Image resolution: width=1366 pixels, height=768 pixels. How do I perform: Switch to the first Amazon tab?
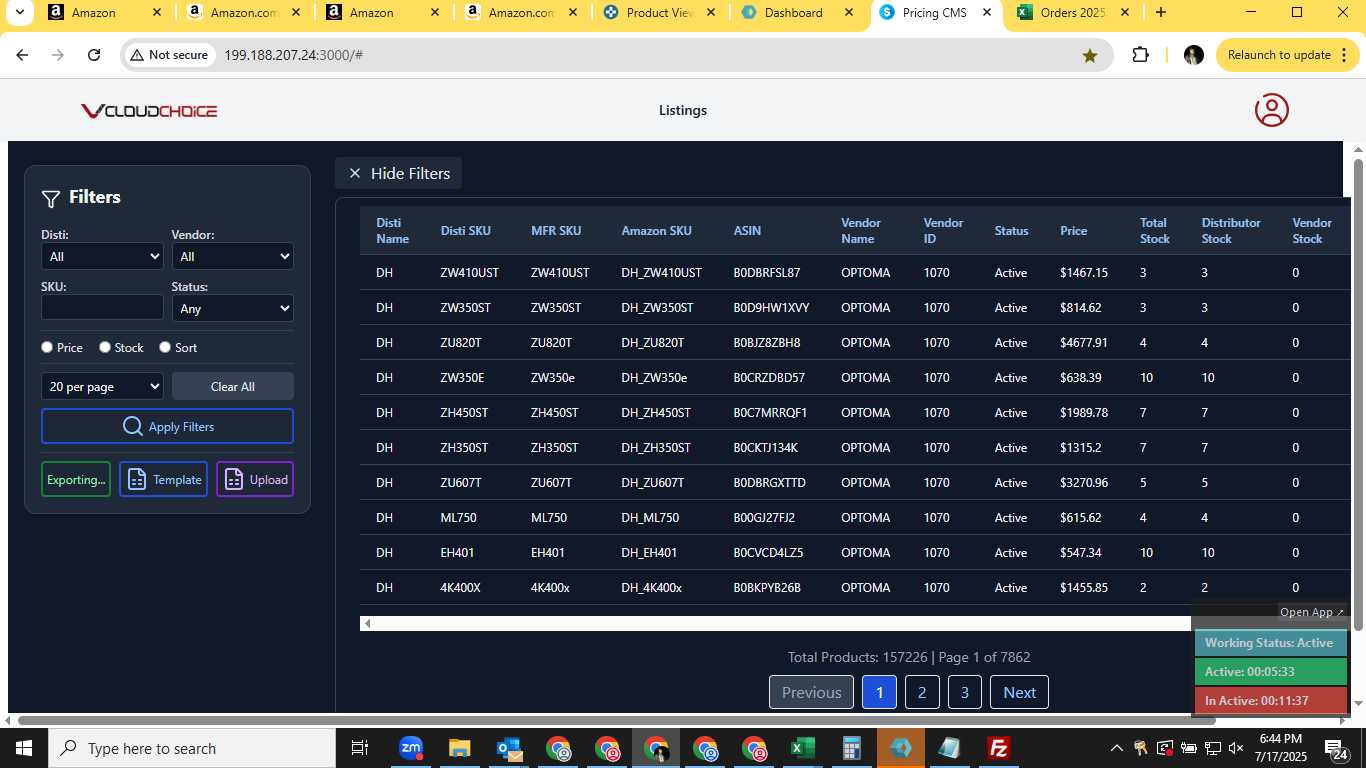(x=104, y=13)
